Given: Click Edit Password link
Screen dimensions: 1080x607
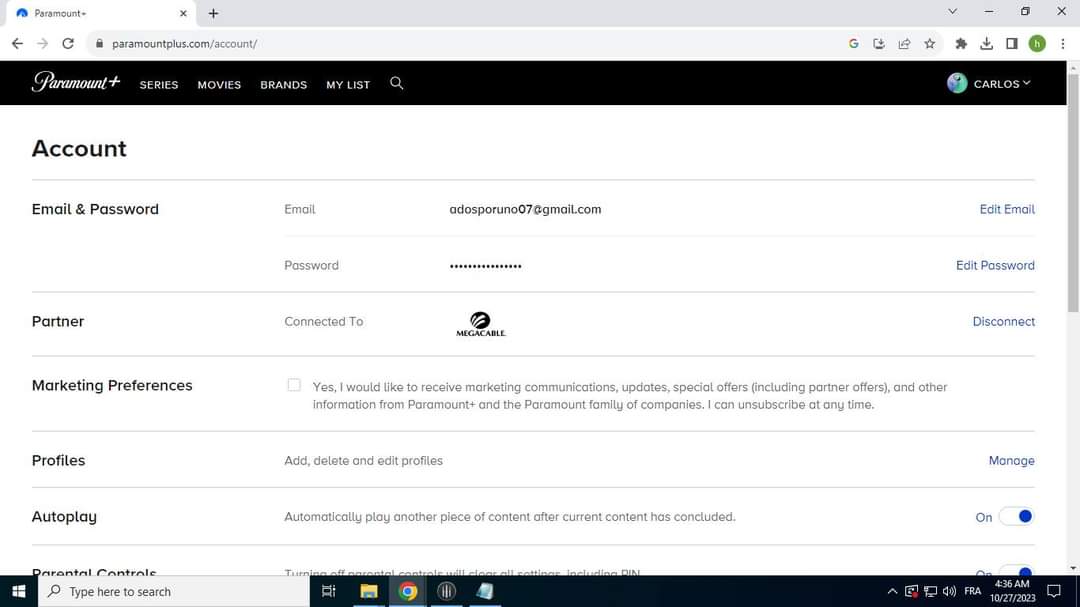Looking at the screenshot, I should 995,265.
